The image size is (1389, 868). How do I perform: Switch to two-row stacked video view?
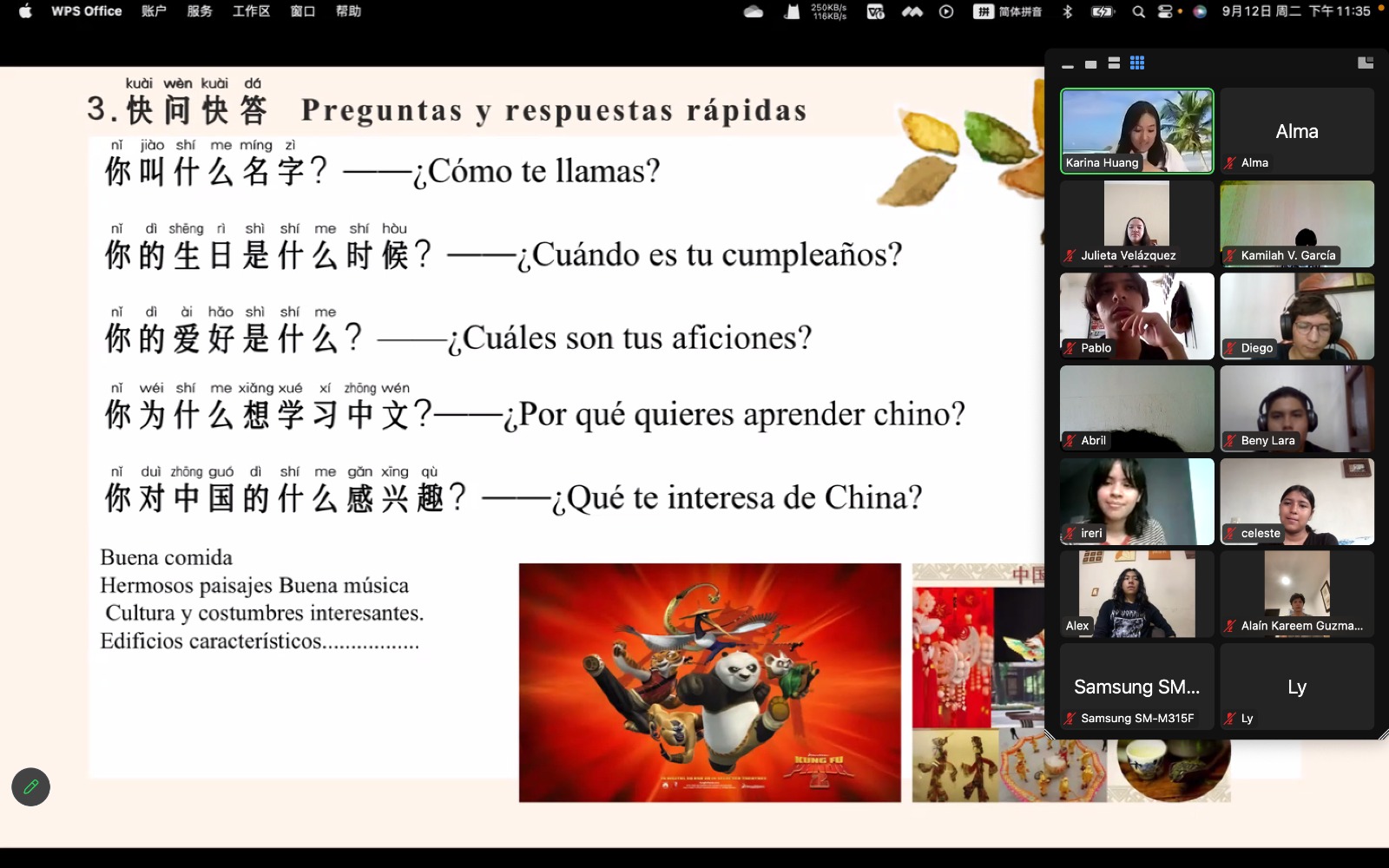[x=1114, y=63]
